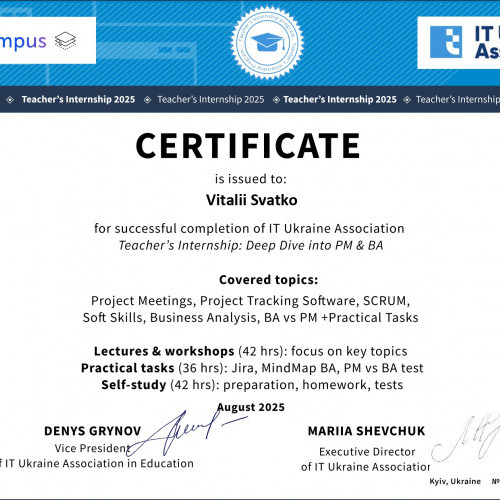Click the blue IT Ukraine Association logo square
500x500 pixels.
[x=446, y=42]
